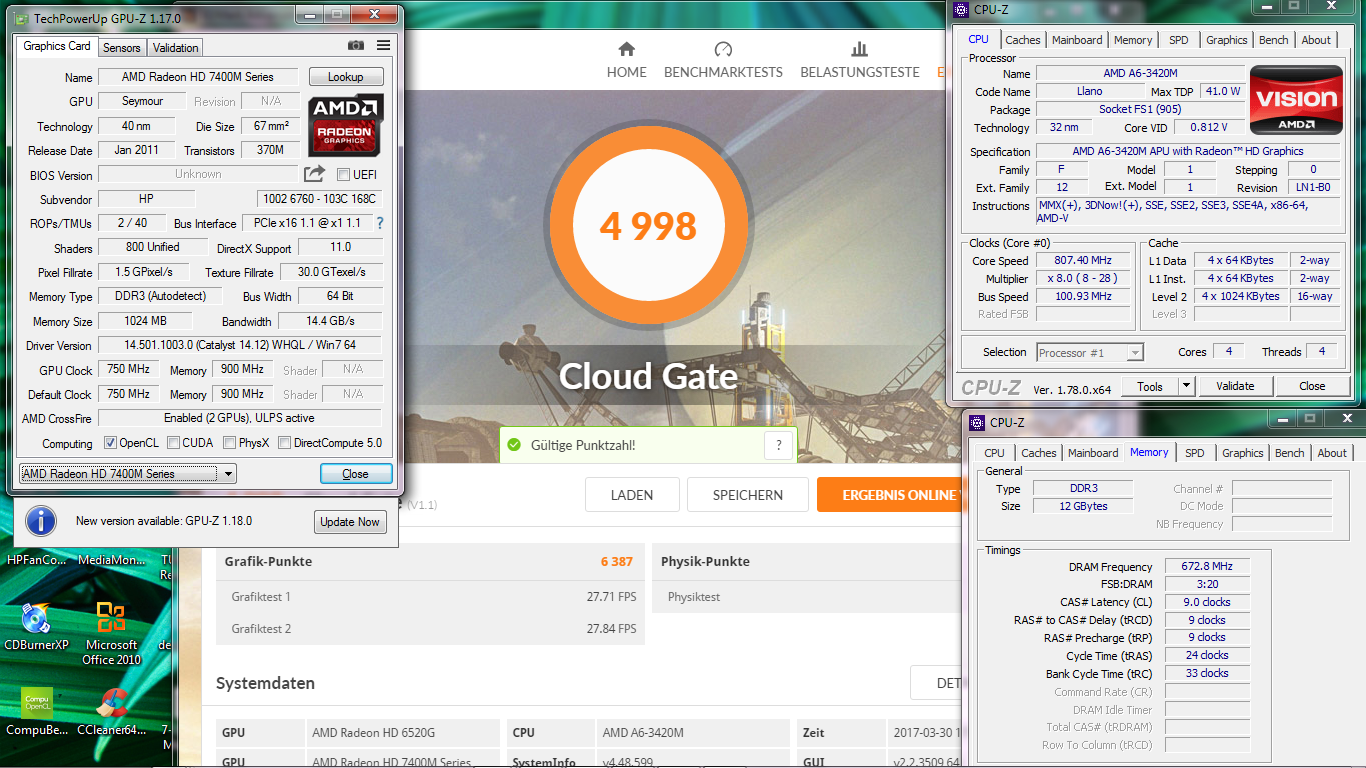Uncheck the OpenCL checkbox

(x=111, y=443)
